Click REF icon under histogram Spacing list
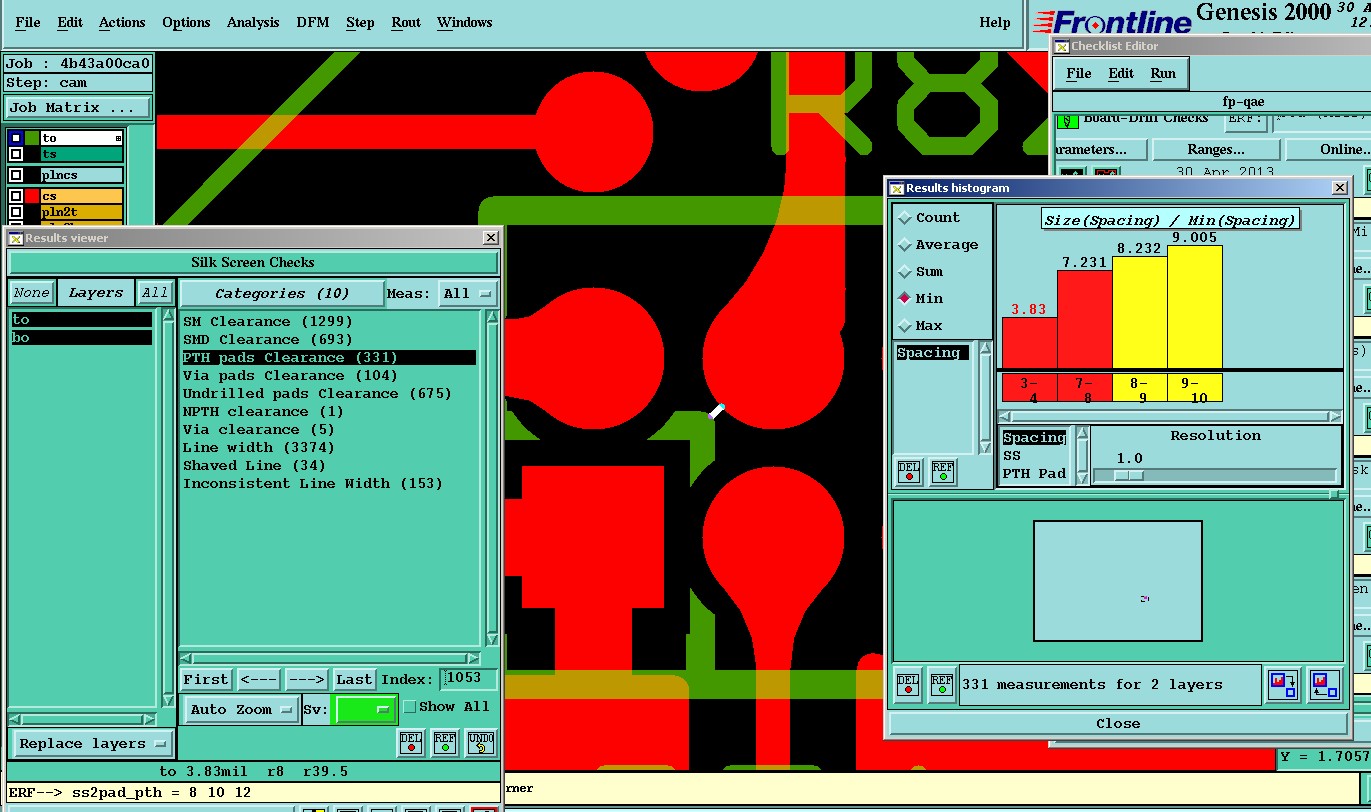Image resolution: width=1371 pixels, height=812 pixels. 943,473
